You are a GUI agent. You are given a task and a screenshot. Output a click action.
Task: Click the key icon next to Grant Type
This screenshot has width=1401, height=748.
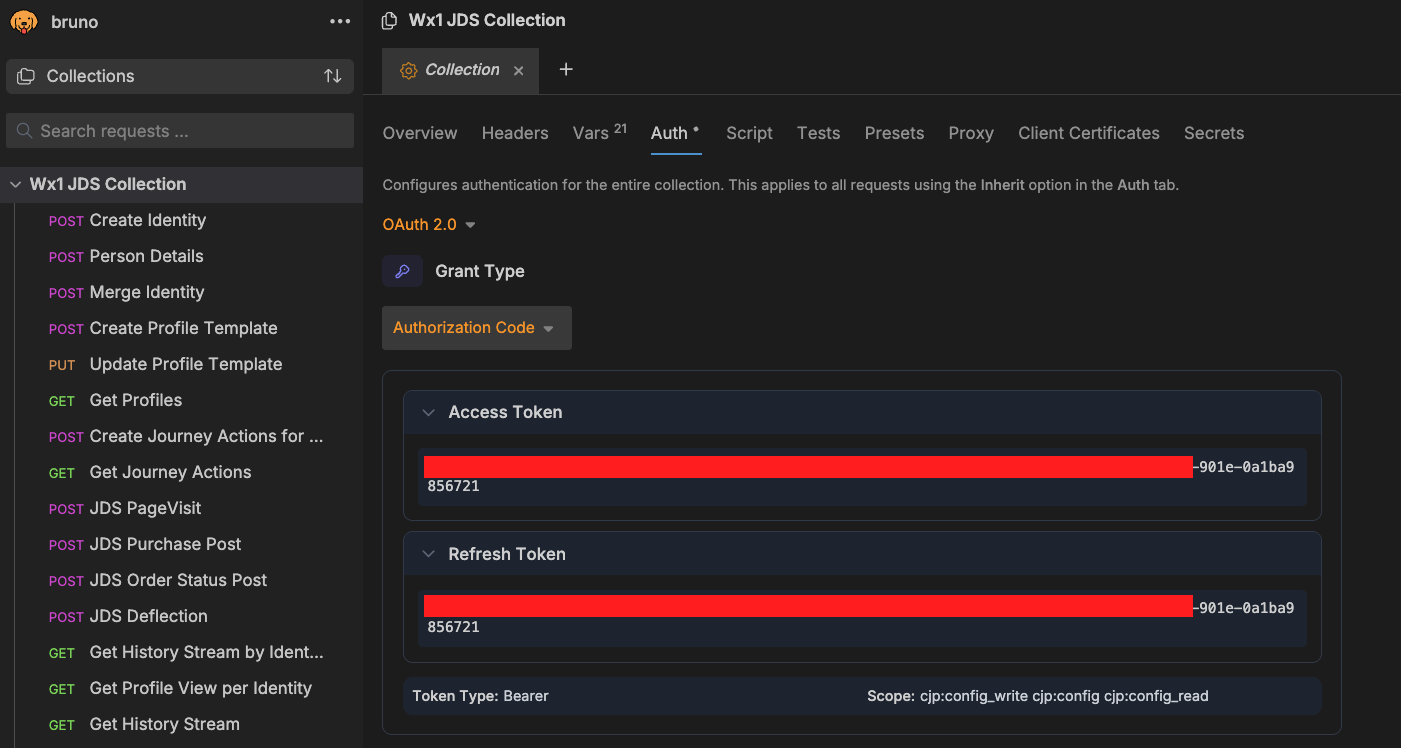(402, 271)
